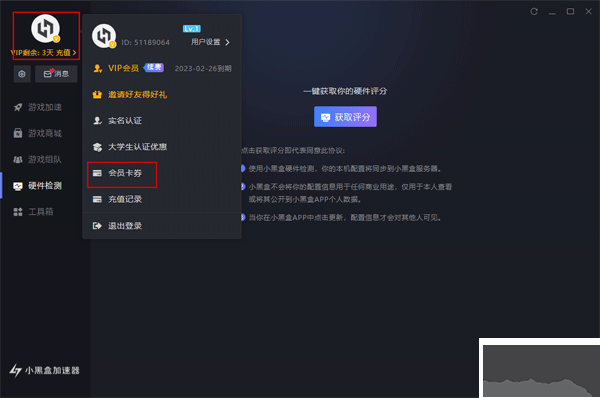Open 充值记录 recharge history
The width and height of the screenshot is (600, 398).
pos(125,199)
